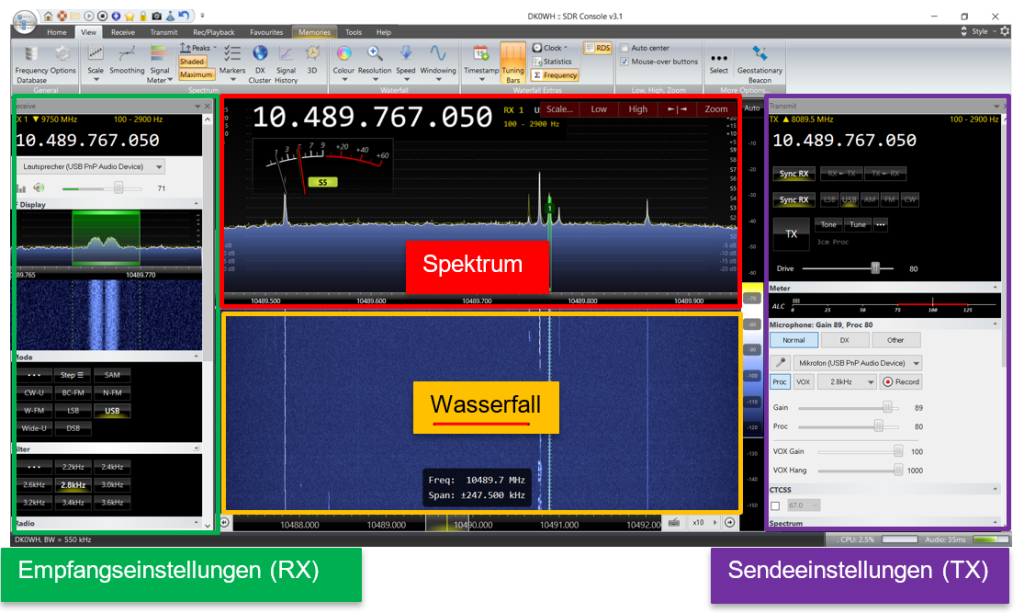This screenshot has height=613, width=1024.
Task: Tick the CTCSS checkbox
Action: (775, 506)
